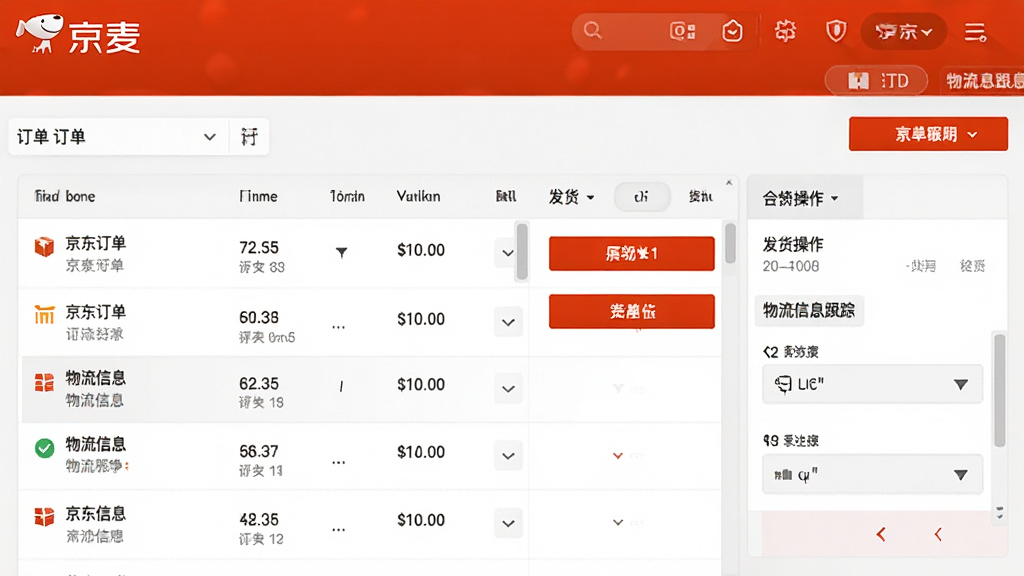This screenshot has width=1024, height=576.
Task: Open the settings gear icon in header
Action: tap(785, 31)
